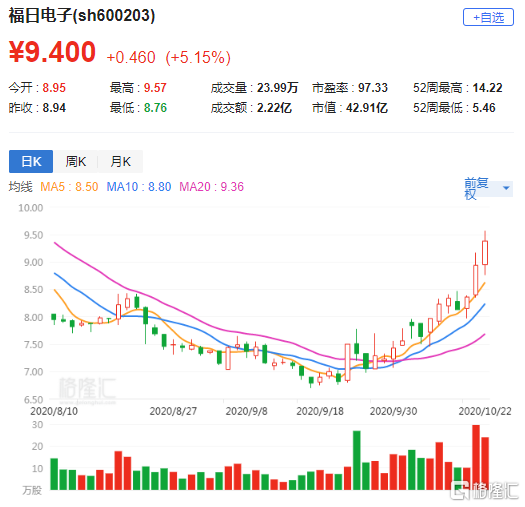
Task: Click percent change (+5.15%)
Action: coord(198,58)
